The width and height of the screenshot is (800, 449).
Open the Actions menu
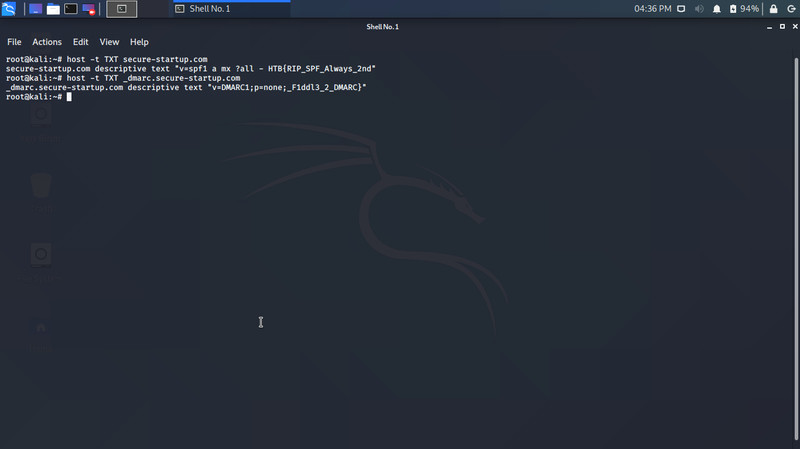[47, 42]
